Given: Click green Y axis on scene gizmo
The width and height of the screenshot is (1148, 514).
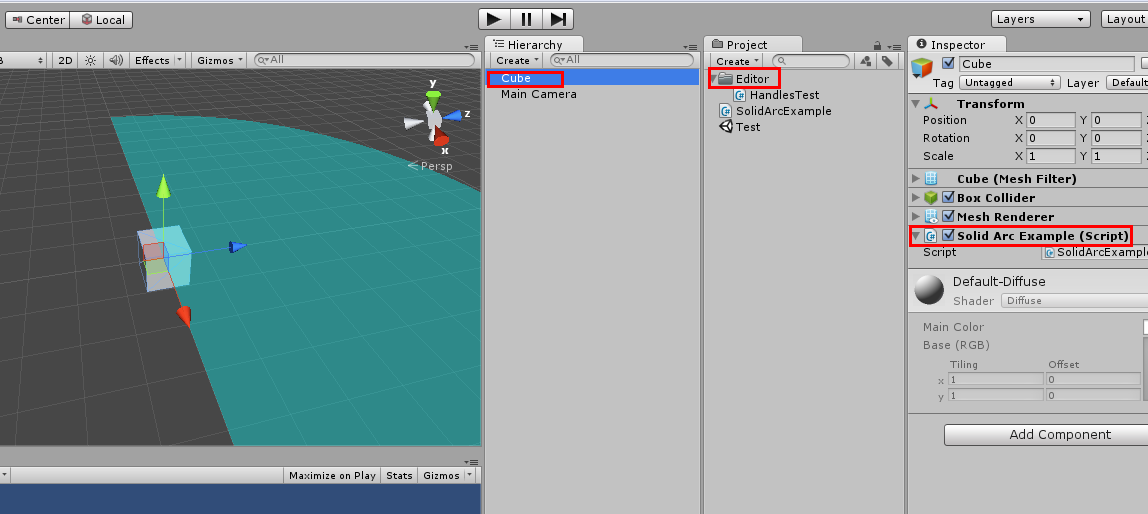Looking at the screenshot, I should (x=433, y=98).
